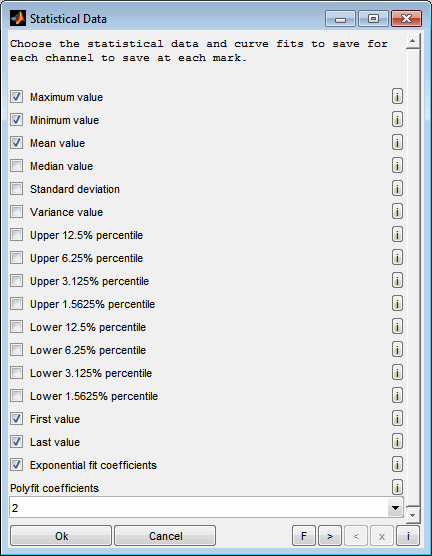Image resolution: width=432 pixels, height=556 pixels.
Task: Tick the Variance value checkbox
Action: [x=16, y=212]
